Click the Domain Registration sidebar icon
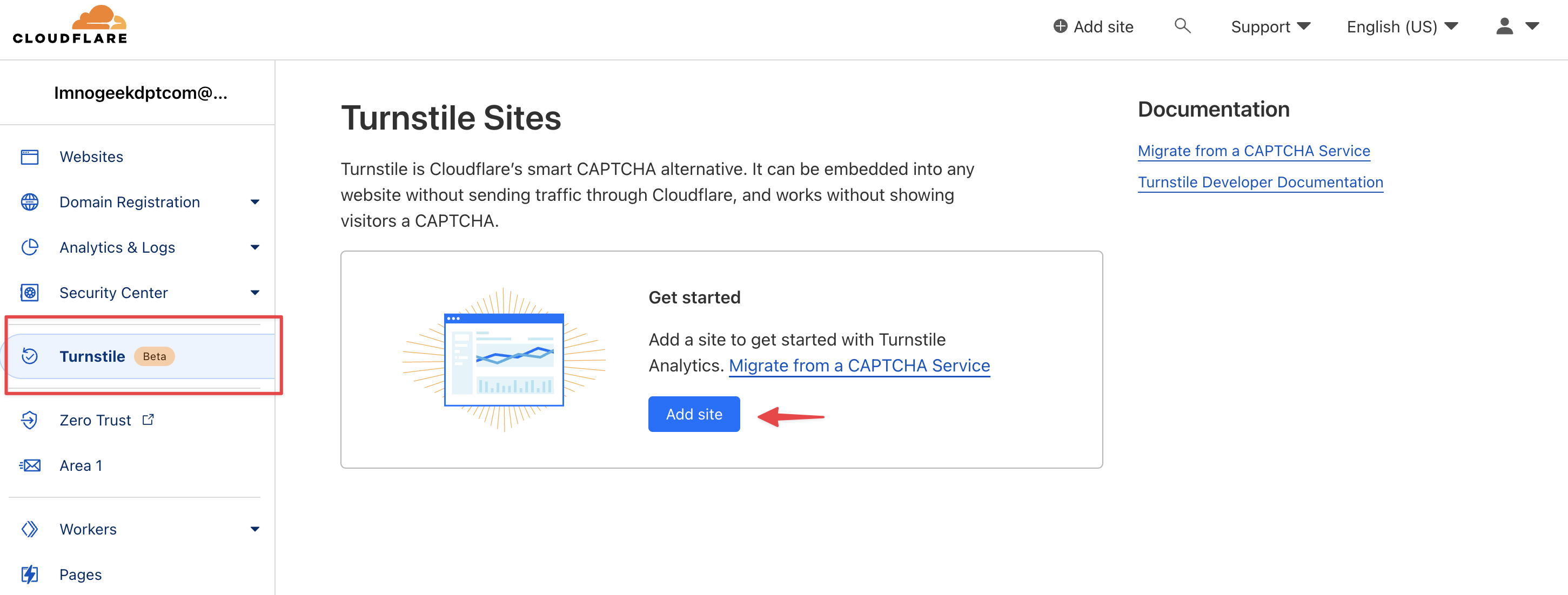The height and width of the screenshot is (595, 1568). pyautogui.click(x=29, y=201)
